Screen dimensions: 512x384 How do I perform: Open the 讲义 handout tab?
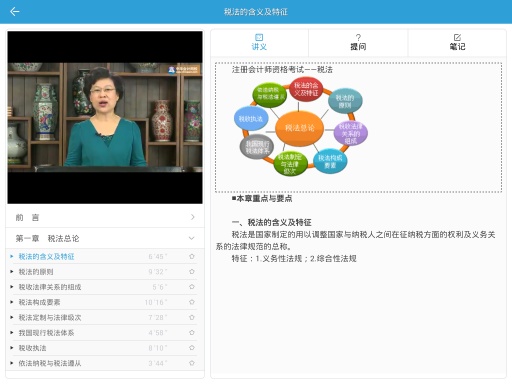pyautogui.click(x=259, y=43)
